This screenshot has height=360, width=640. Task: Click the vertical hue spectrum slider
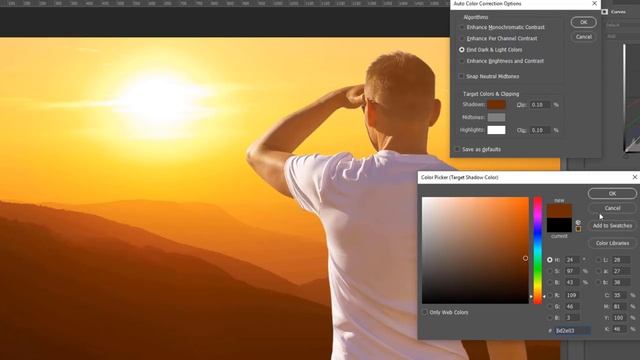(538, 250)
